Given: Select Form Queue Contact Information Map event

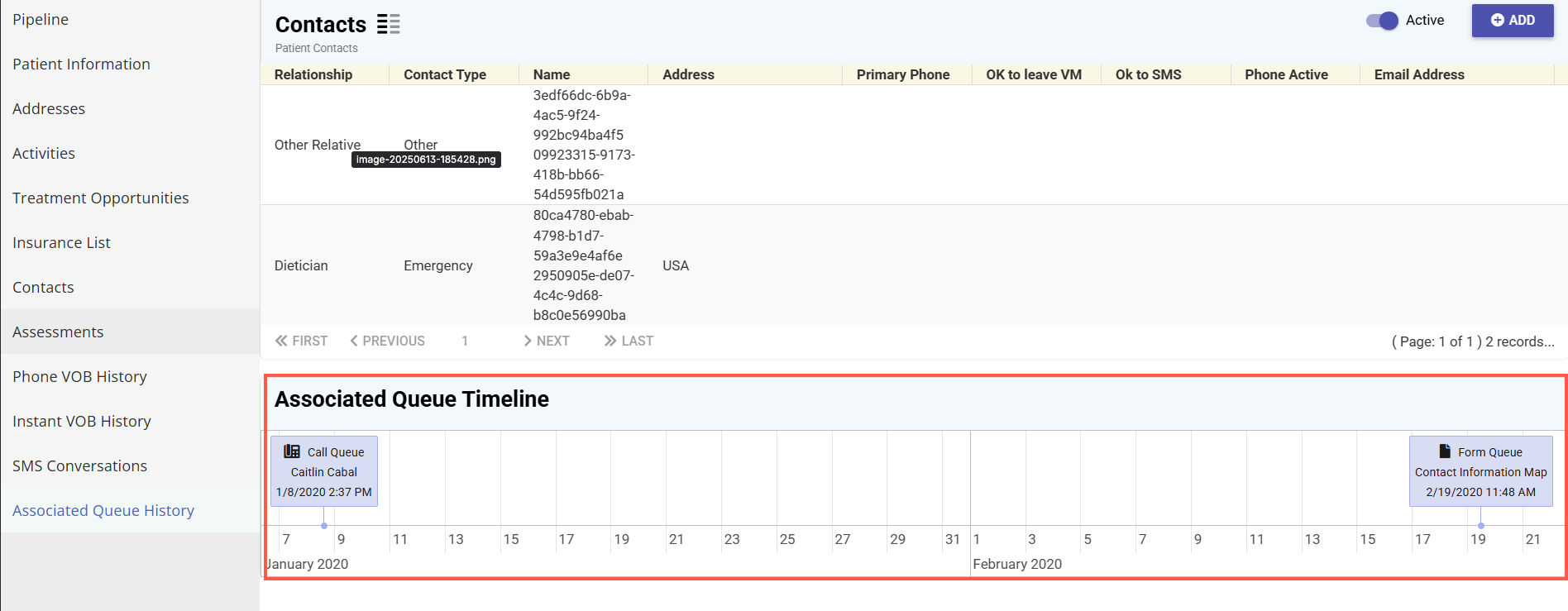Looking at the screenshot, I should point(1480,472).
